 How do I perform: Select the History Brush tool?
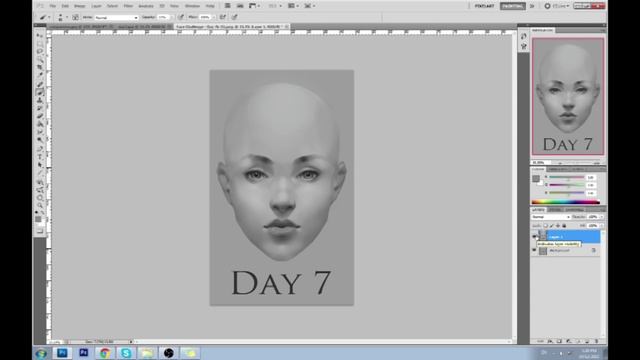coord(40,109)
